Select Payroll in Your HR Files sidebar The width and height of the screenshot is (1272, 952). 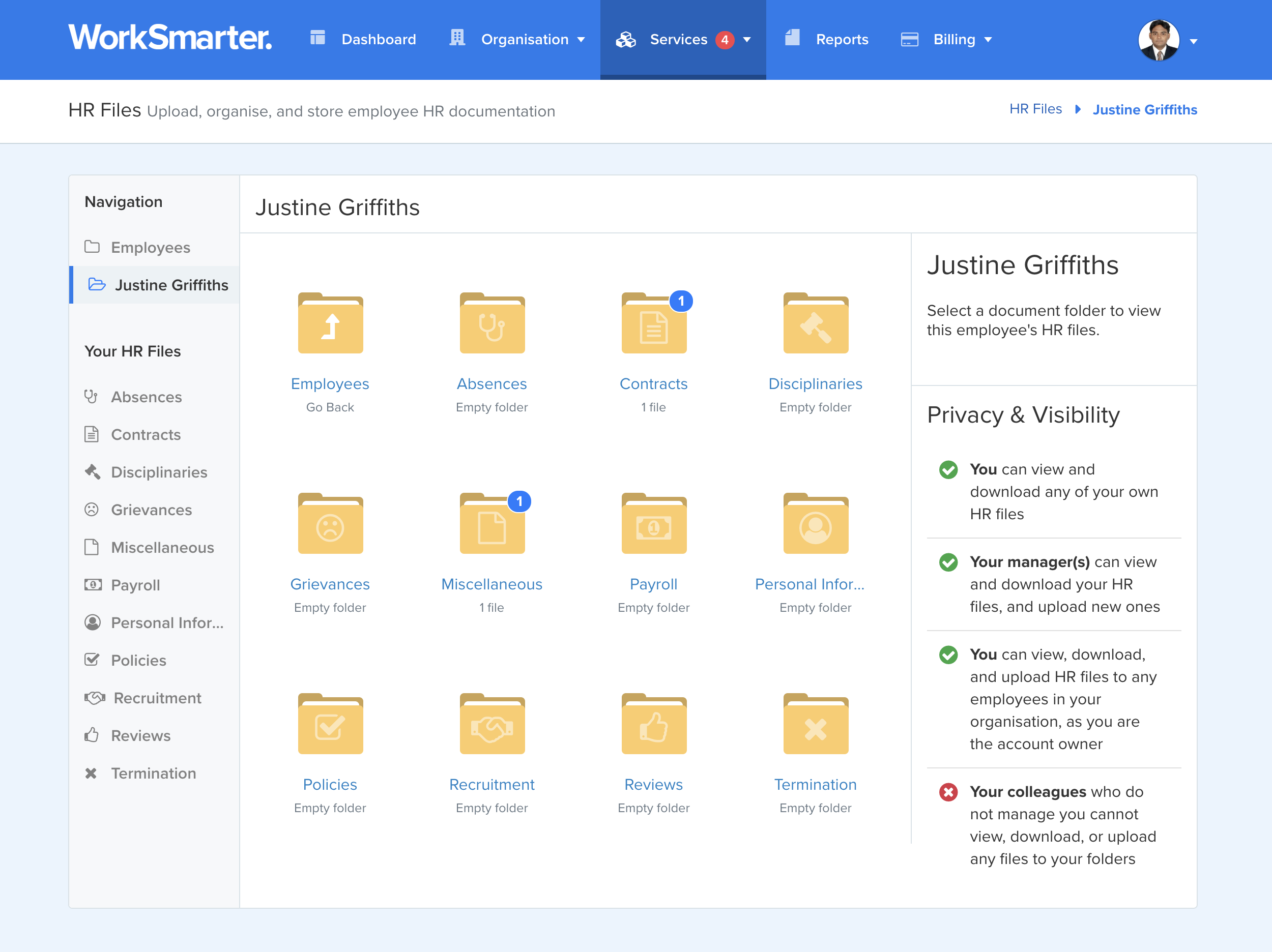coord(135,585)
